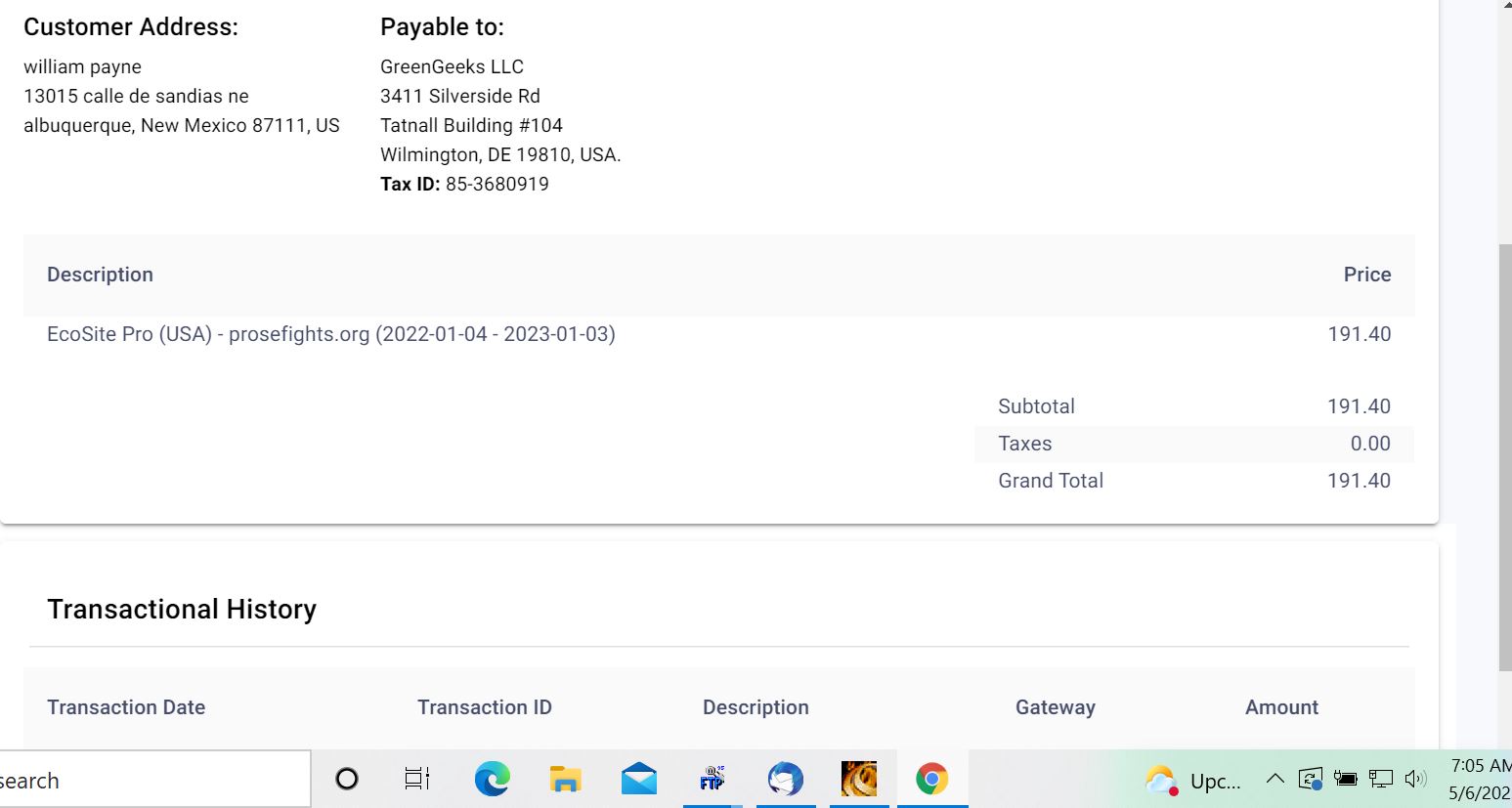
Task: Open Task View on the taskbar
Action: click(417, 779)
